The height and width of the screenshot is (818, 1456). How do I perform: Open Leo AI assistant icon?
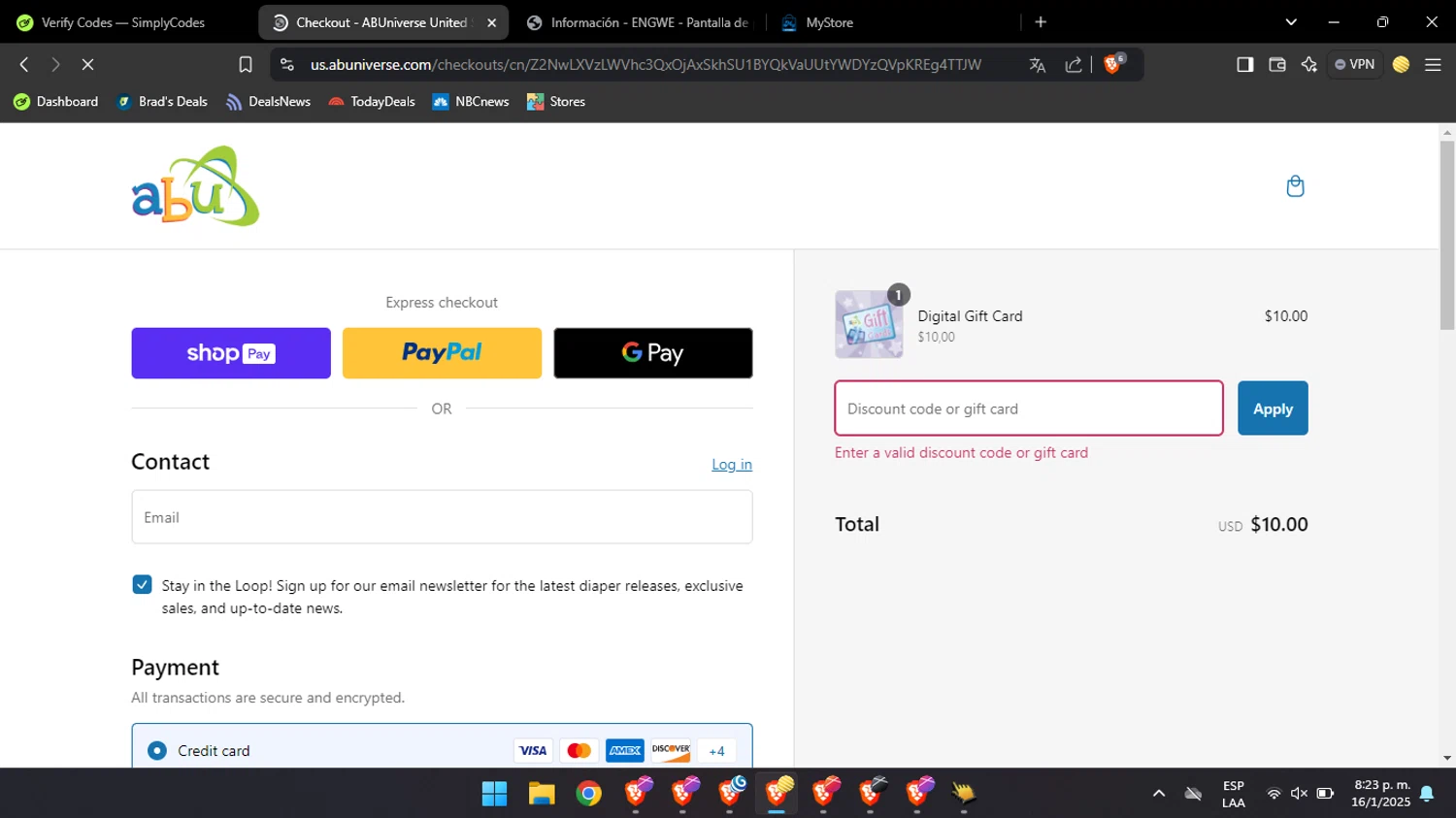coord(1309,64)
